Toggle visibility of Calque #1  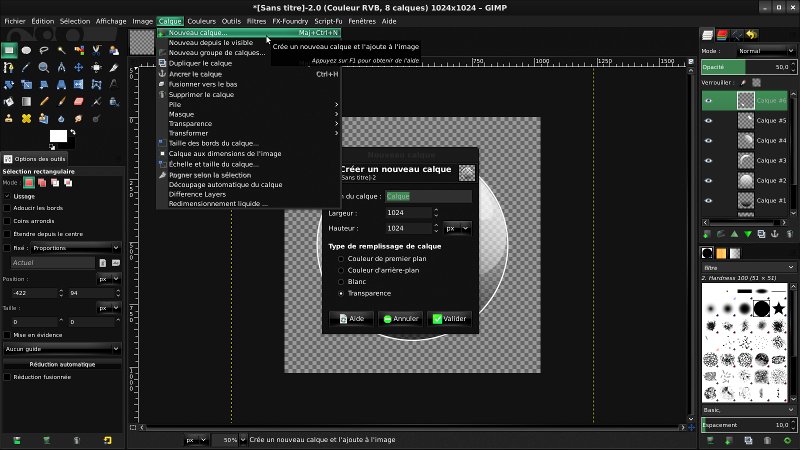coord(708,201)
